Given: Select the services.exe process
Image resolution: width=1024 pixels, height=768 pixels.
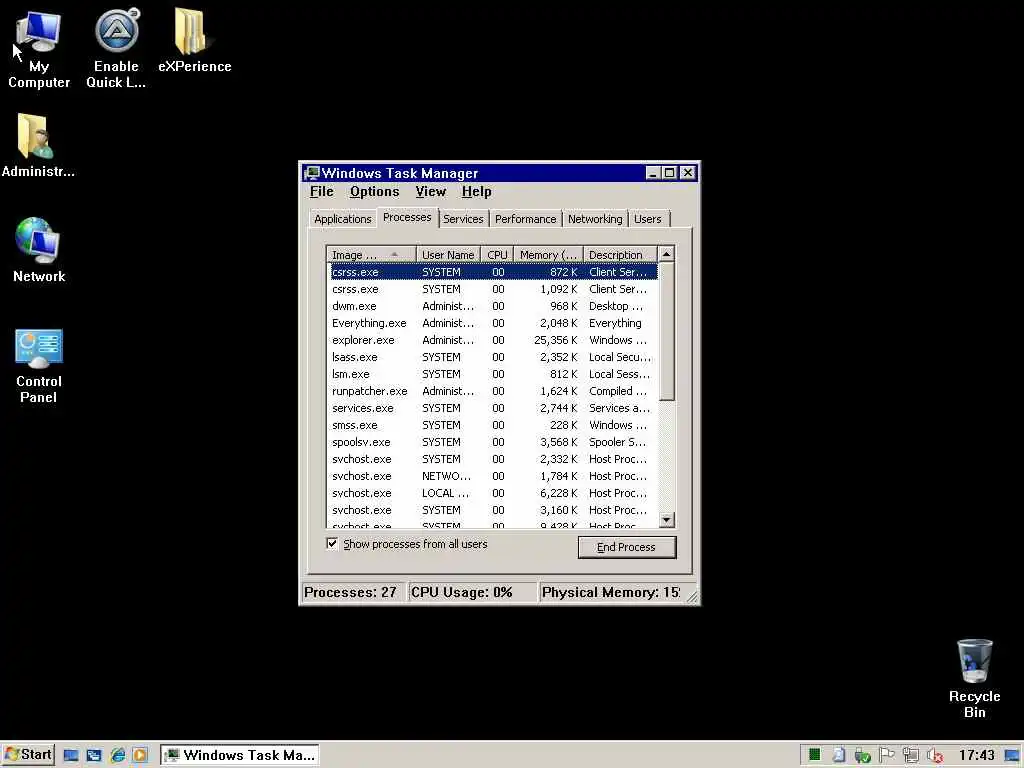Looking at the screenshot, I should (x=492, y=408).
